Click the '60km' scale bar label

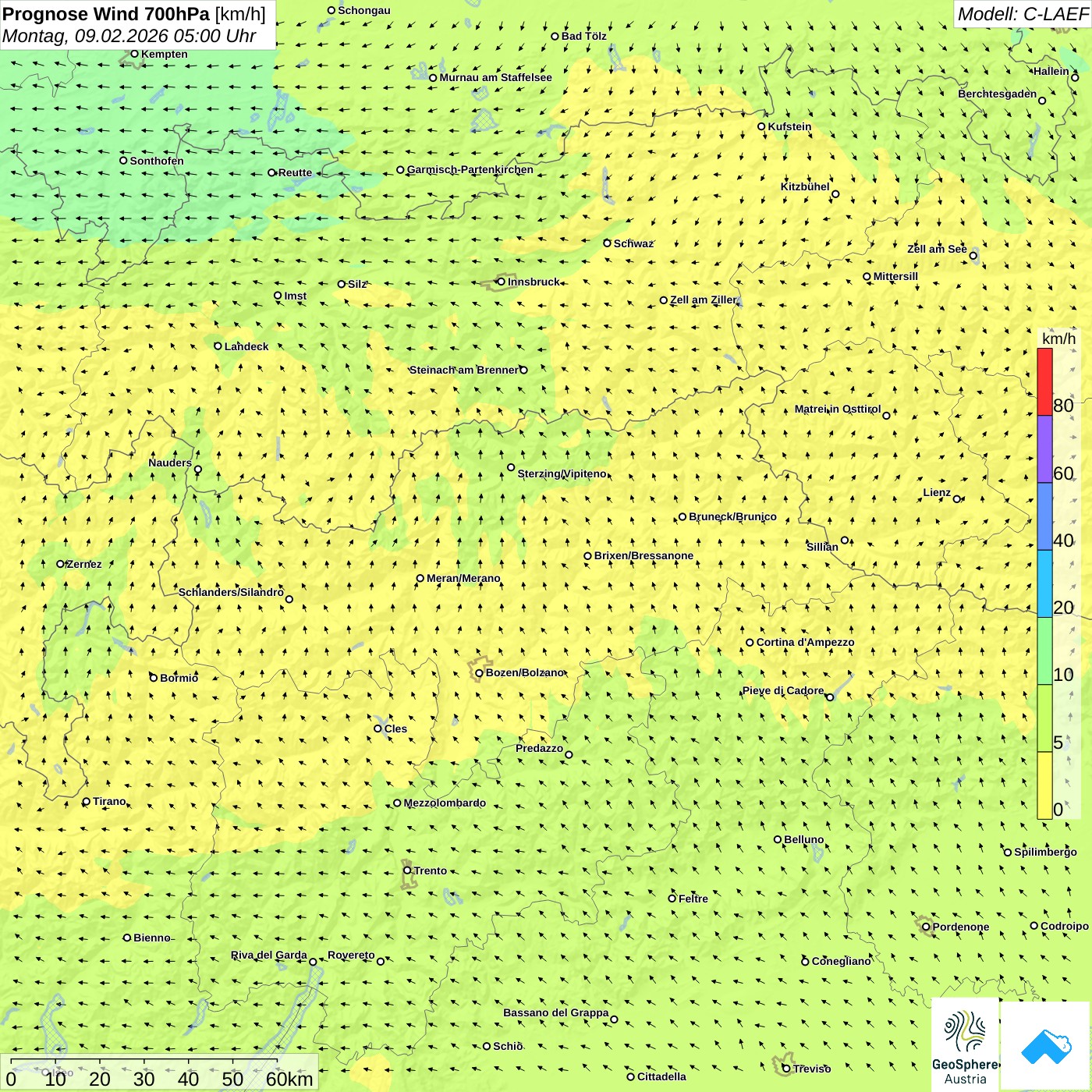[x=289, y=1079]
